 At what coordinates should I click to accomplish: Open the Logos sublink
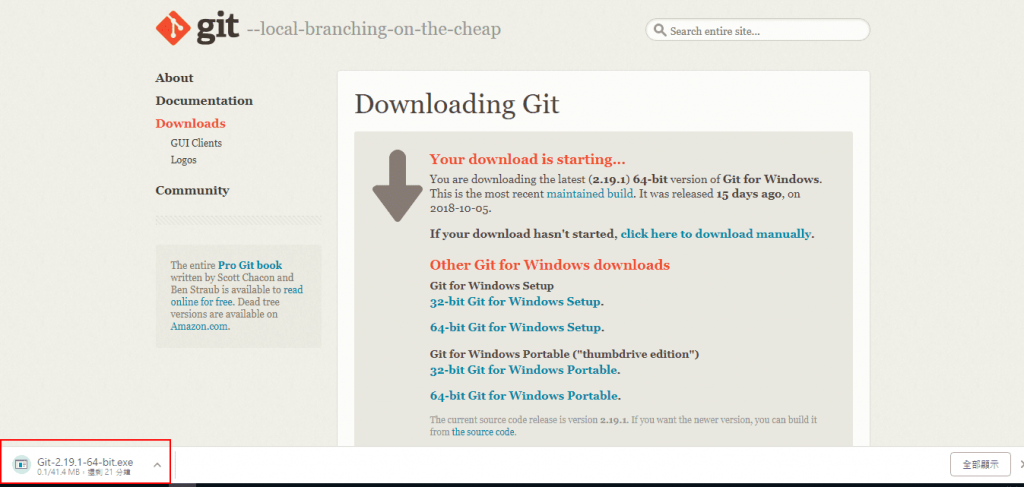[x=184, y=159]
